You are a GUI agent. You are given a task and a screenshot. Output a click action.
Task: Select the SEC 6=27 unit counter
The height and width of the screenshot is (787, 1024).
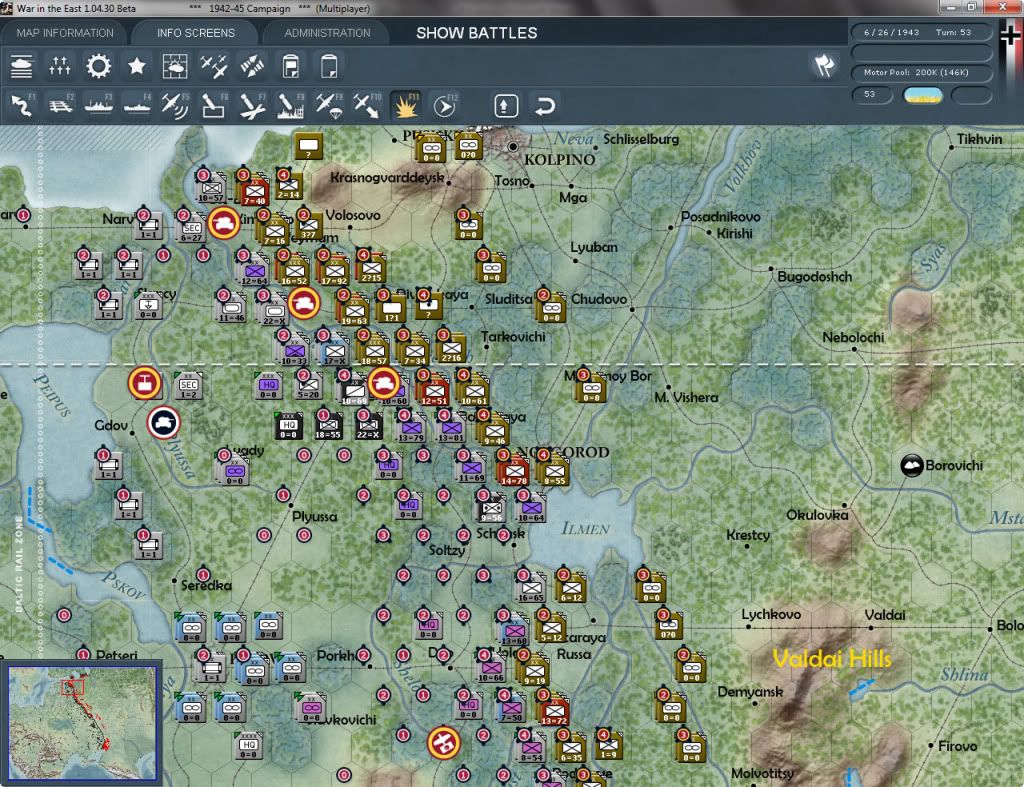[x=191, y=229]
